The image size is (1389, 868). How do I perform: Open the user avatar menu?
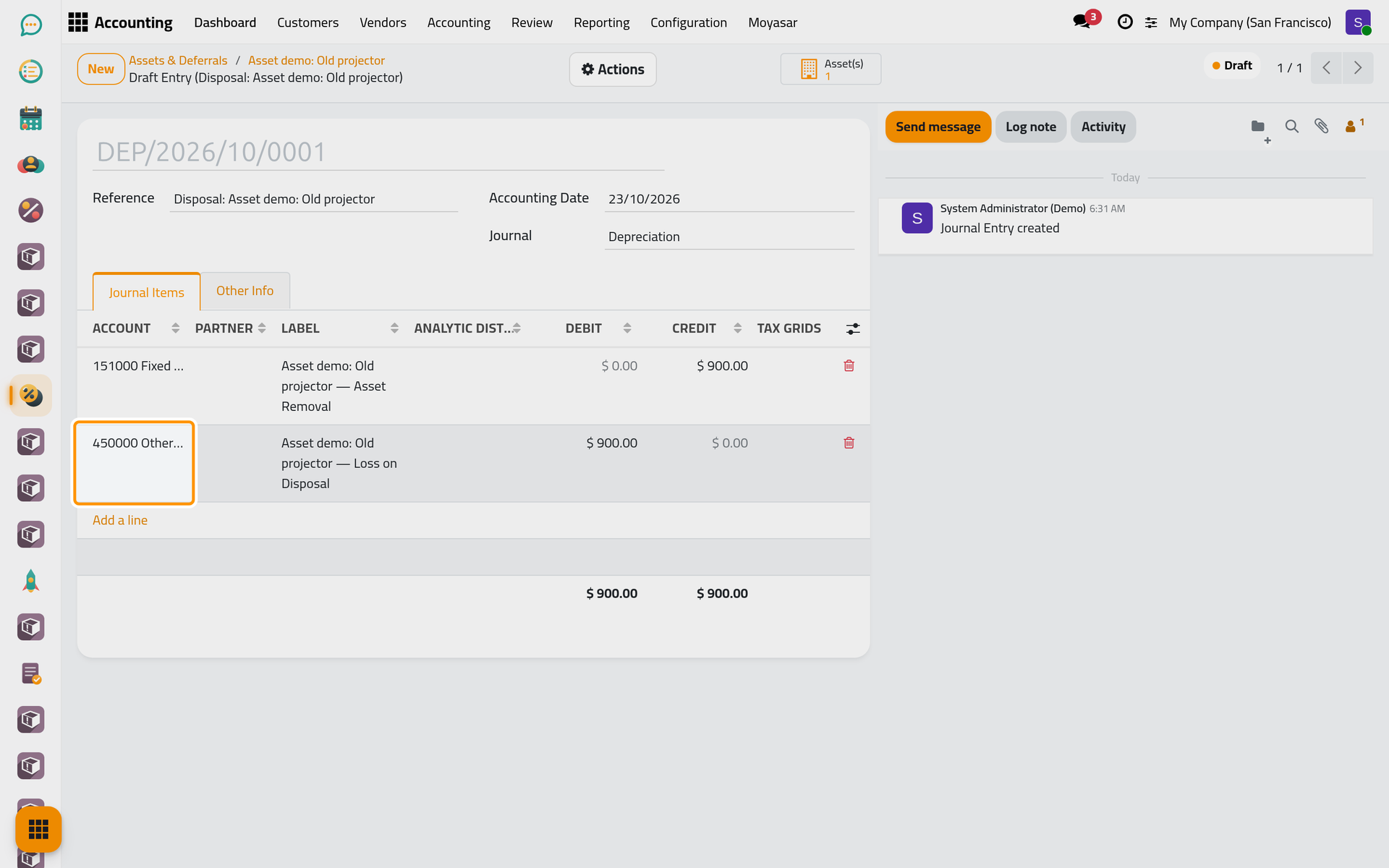1358,22
